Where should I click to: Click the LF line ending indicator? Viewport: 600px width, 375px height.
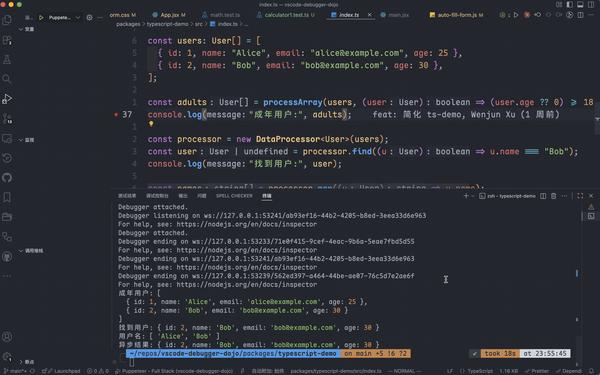tap(450, 371)
